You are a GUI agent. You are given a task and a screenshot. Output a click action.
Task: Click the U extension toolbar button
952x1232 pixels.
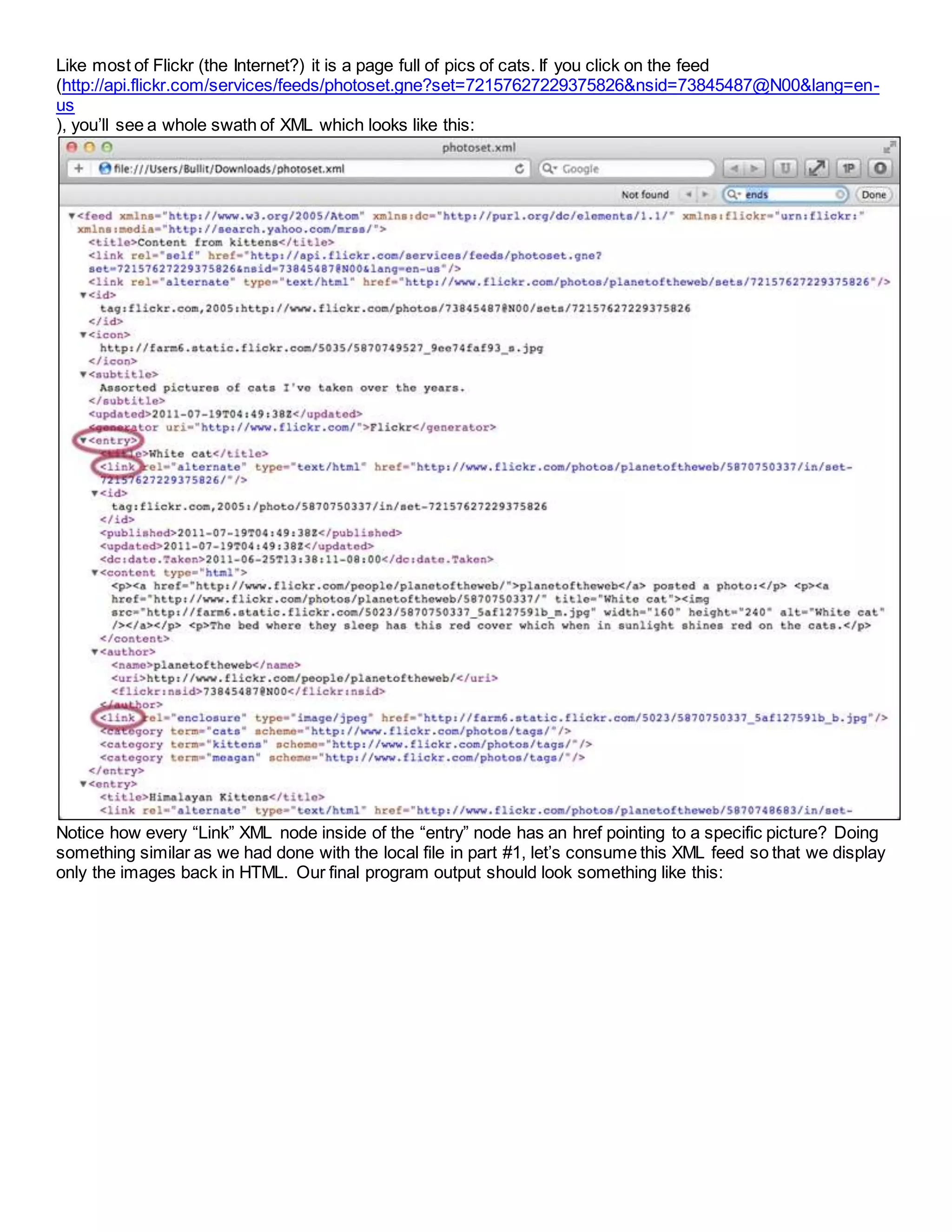tap(785, 169)
